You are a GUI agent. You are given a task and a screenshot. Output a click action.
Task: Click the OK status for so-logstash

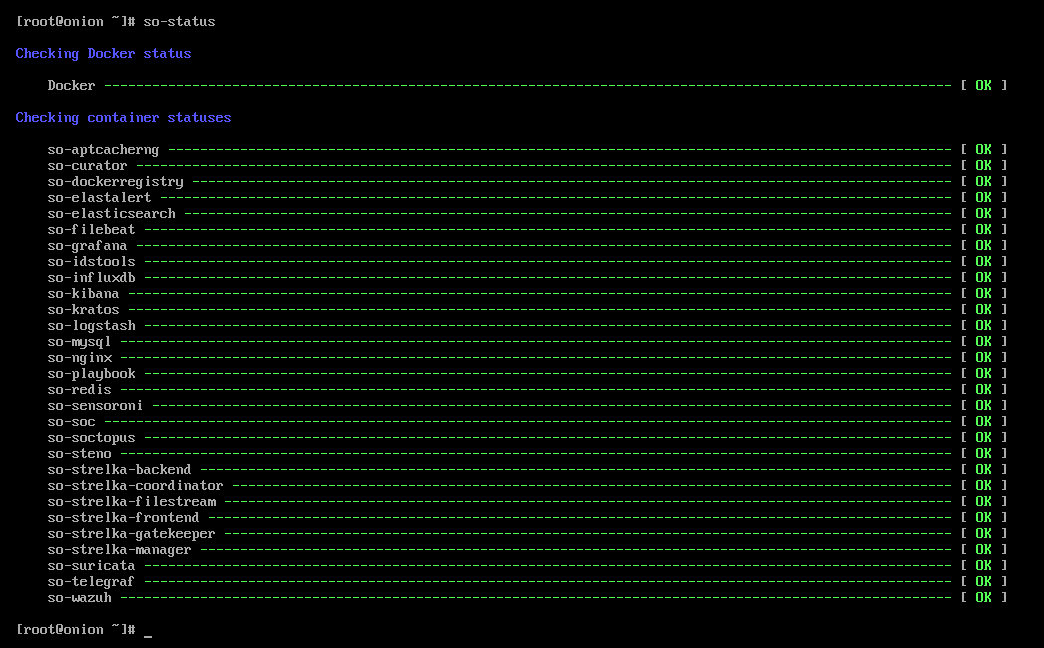983,325
